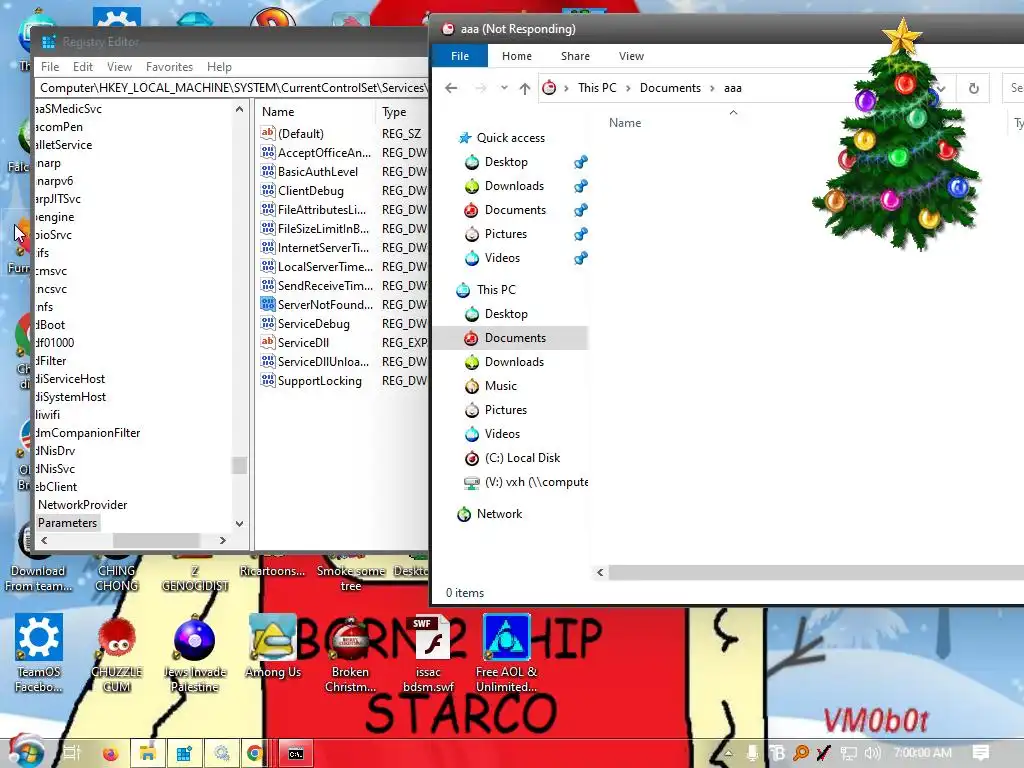Image resolution: width=1024 pixels, height=768 pixels.
Task: Switch to the View ribbon tab in Explorer
Action: 631,56
